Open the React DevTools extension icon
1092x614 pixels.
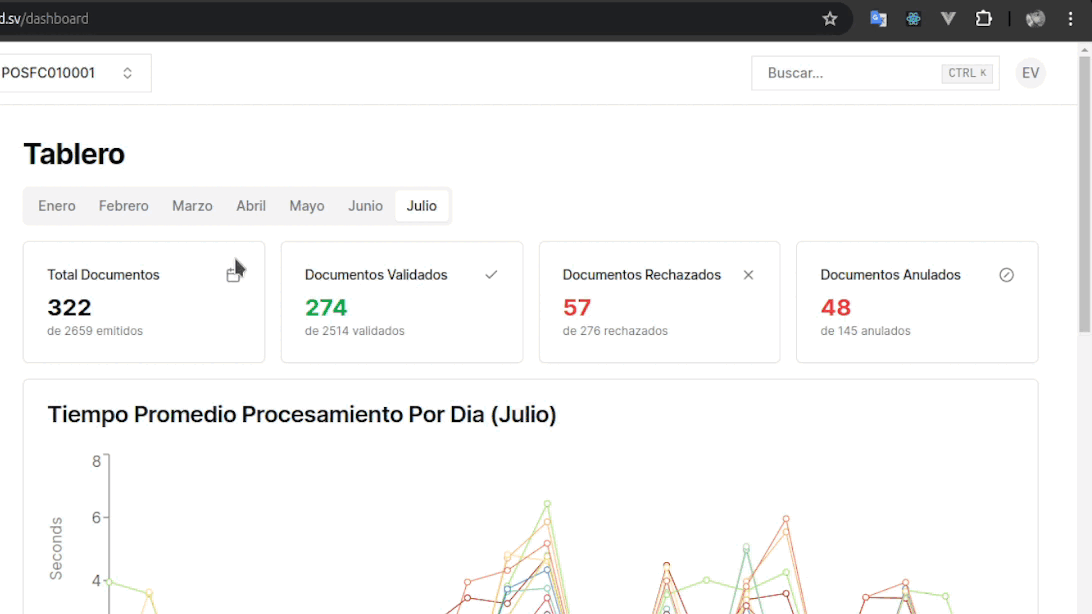[912, 18]
